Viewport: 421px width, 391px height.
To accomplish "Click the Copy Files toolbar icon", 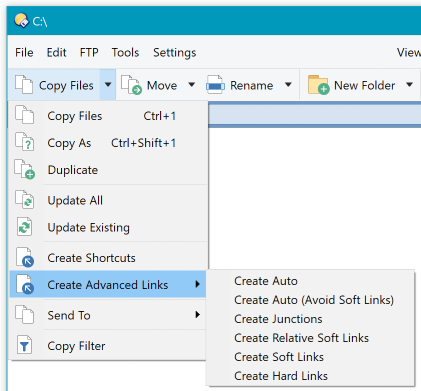I will coord(24,85).
